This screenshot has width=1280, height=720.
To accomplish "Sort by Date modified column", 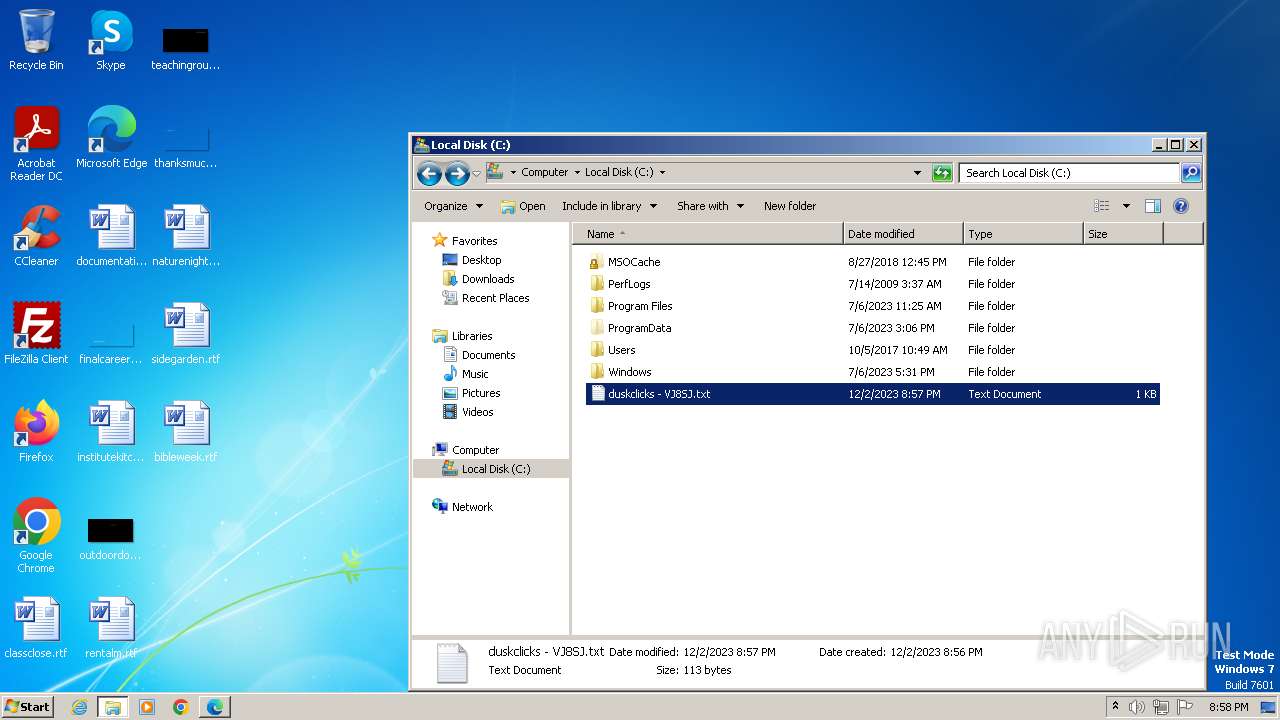I will (x=903, y=234).
